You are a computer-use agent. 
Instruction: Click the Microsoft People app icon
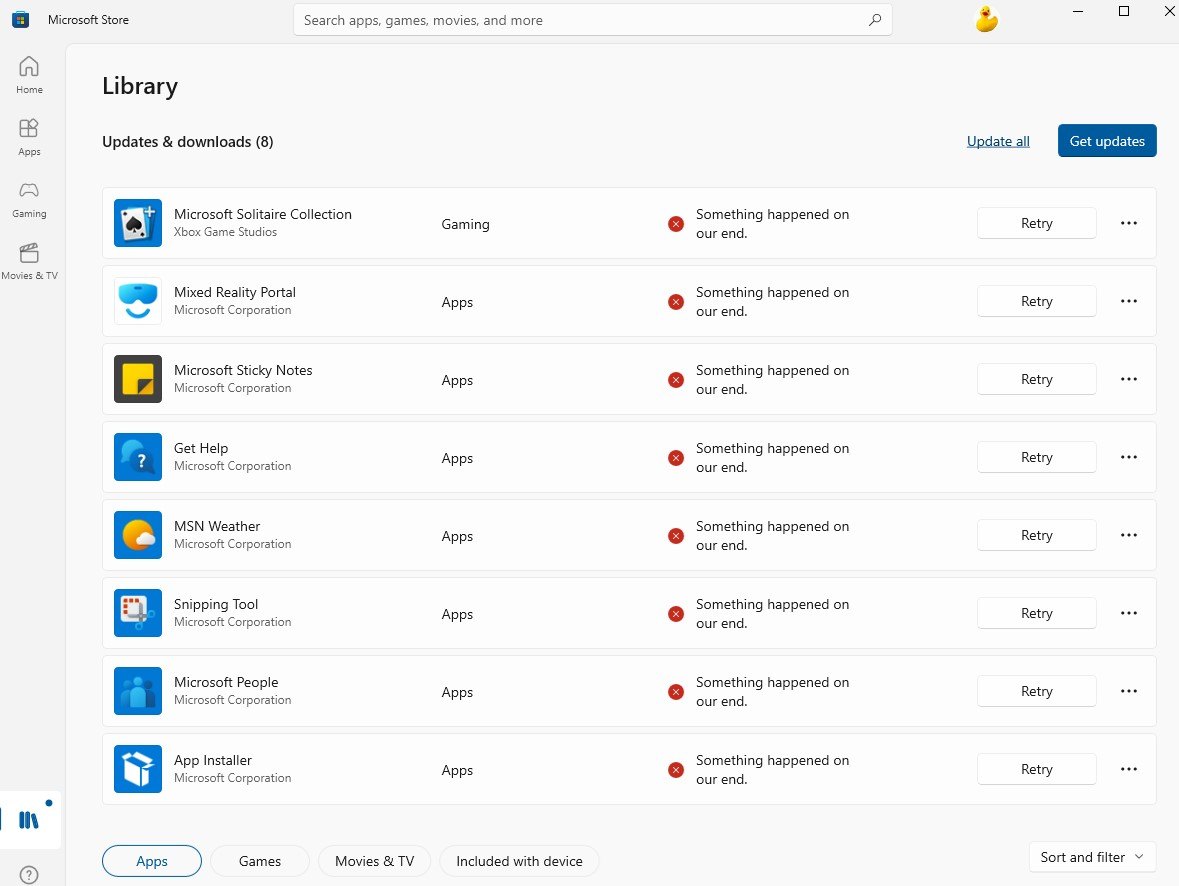click(x=138, y=691)
